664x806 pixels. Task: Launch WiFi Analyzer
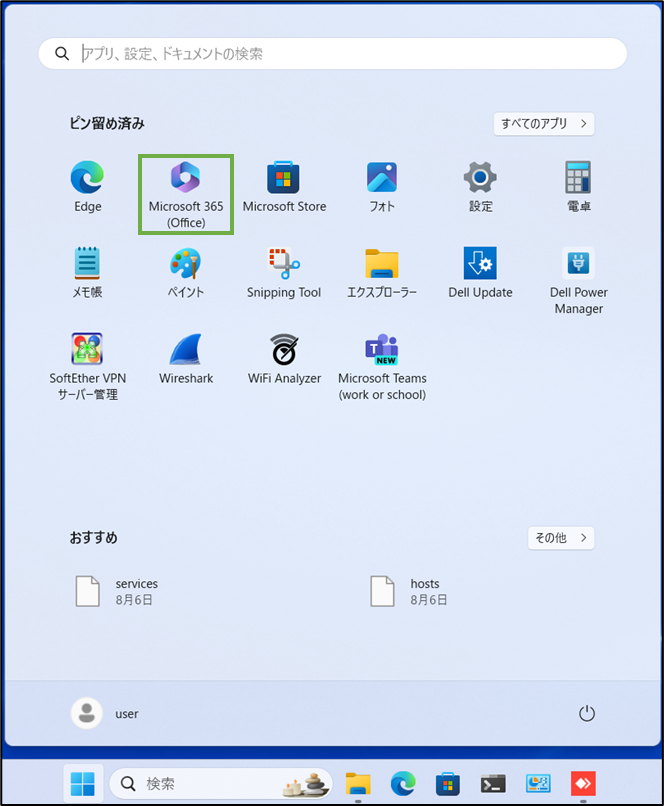coord(284,359)
